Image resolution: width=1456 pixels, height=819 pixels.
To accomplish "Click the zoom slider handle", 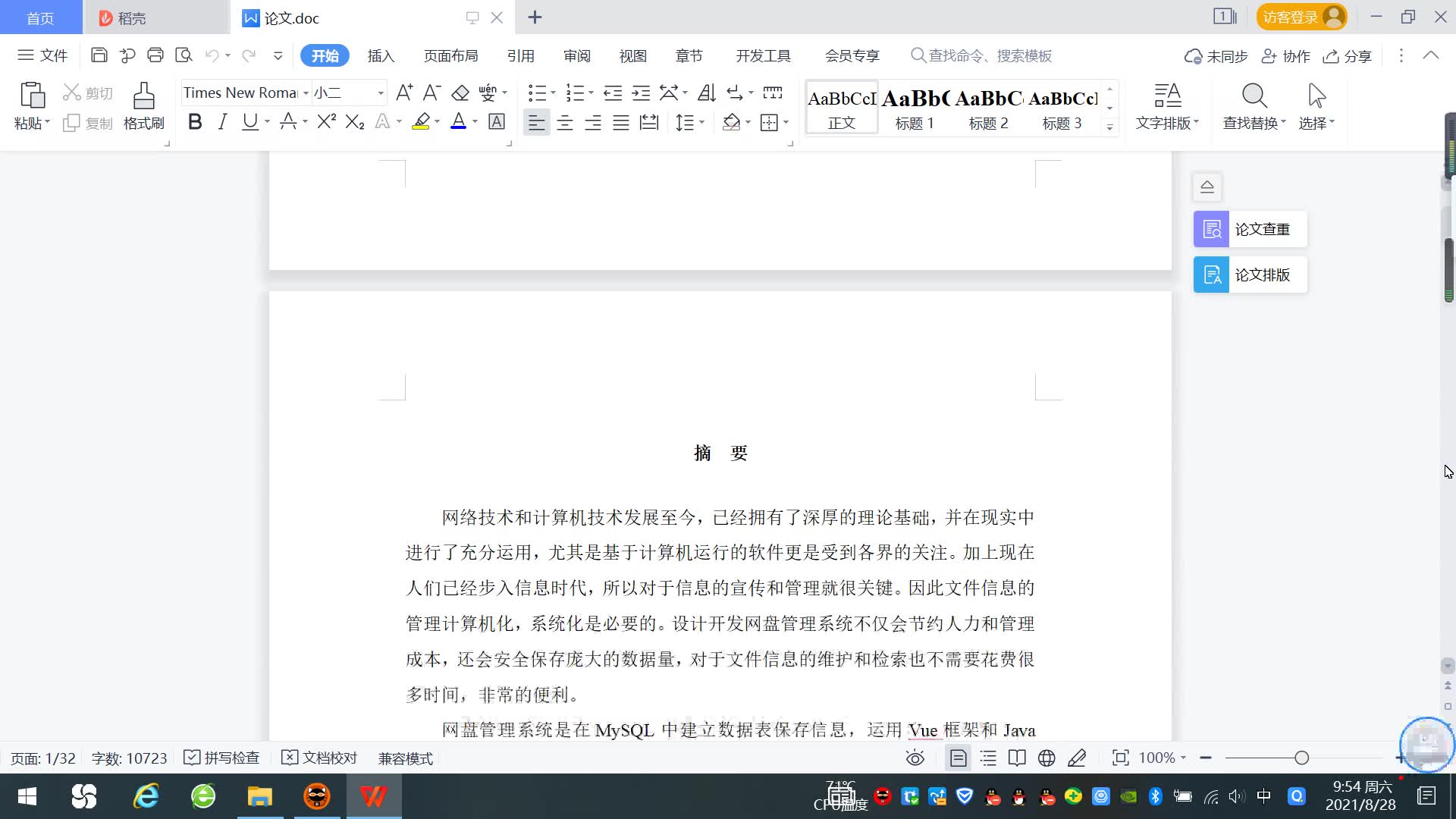I will 1302,758.
